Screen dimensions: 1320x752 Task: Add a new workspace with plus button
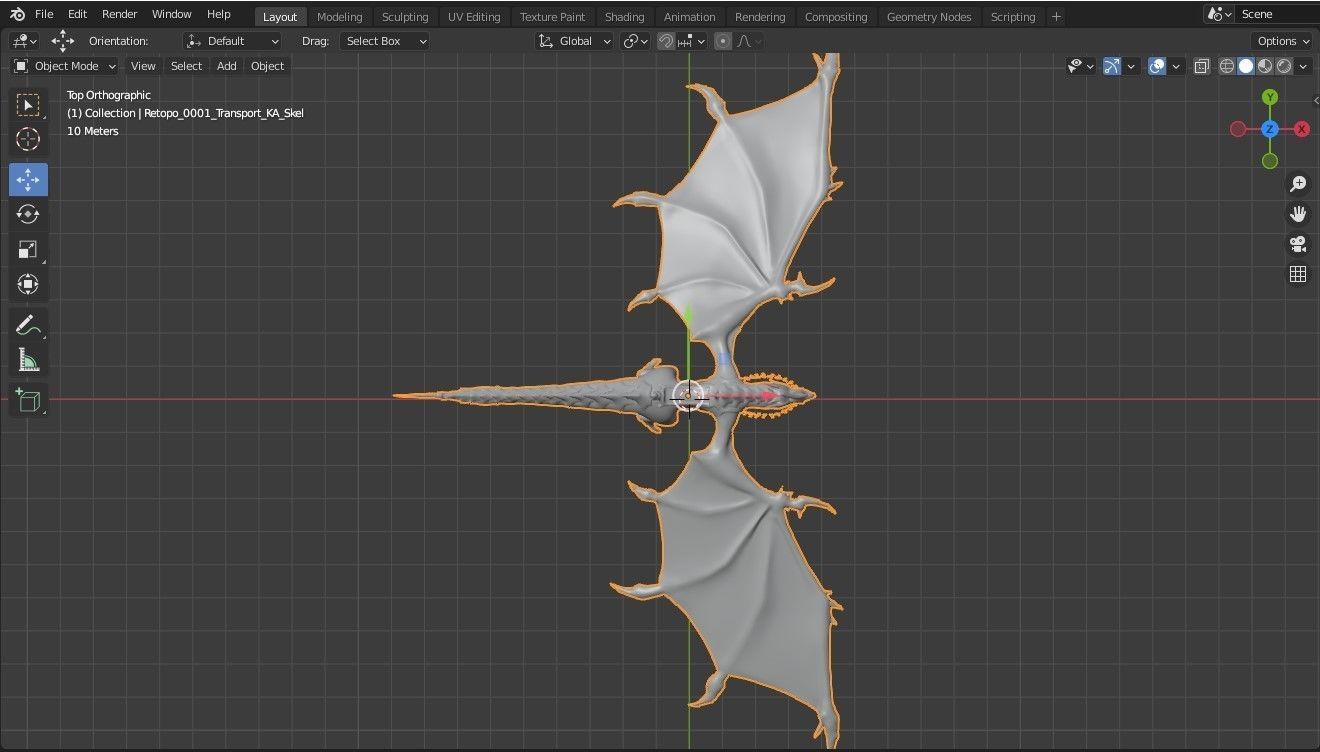coord(1056,17)
